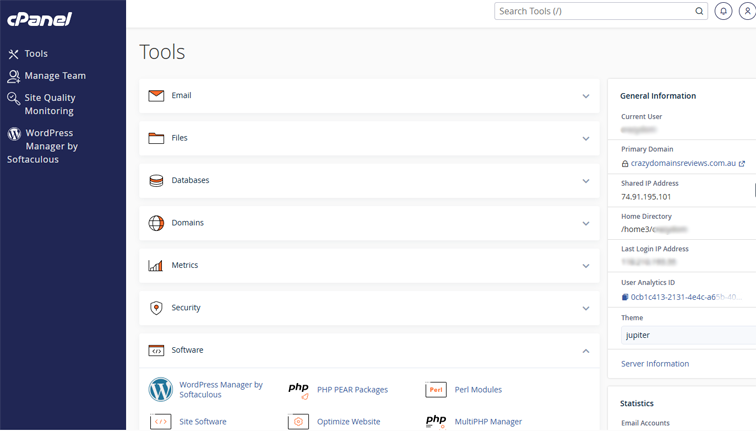The image size is (756, 431).
Task: Click the Software section title
Action: click(x=187, y=350)
